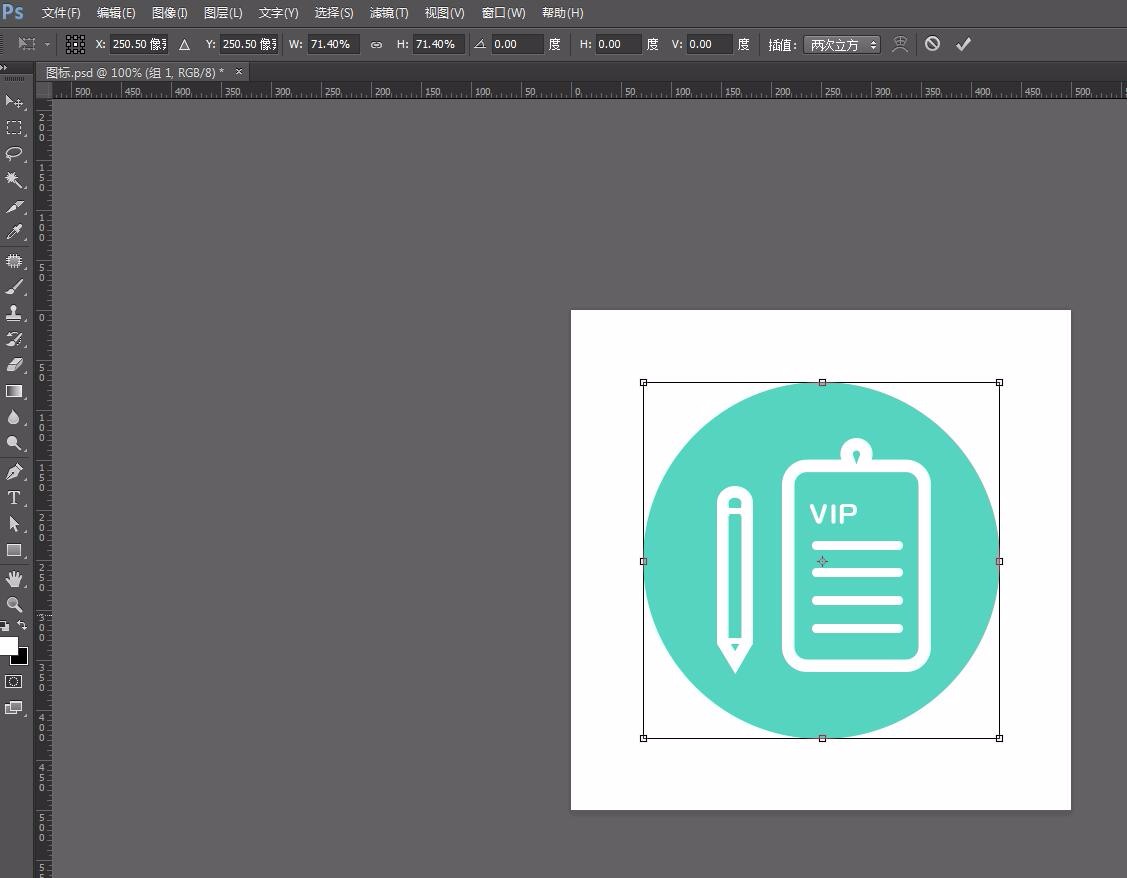1127x878 pixels.
Task: Select the Path Selection tool
Action: (x=14, y=524)
